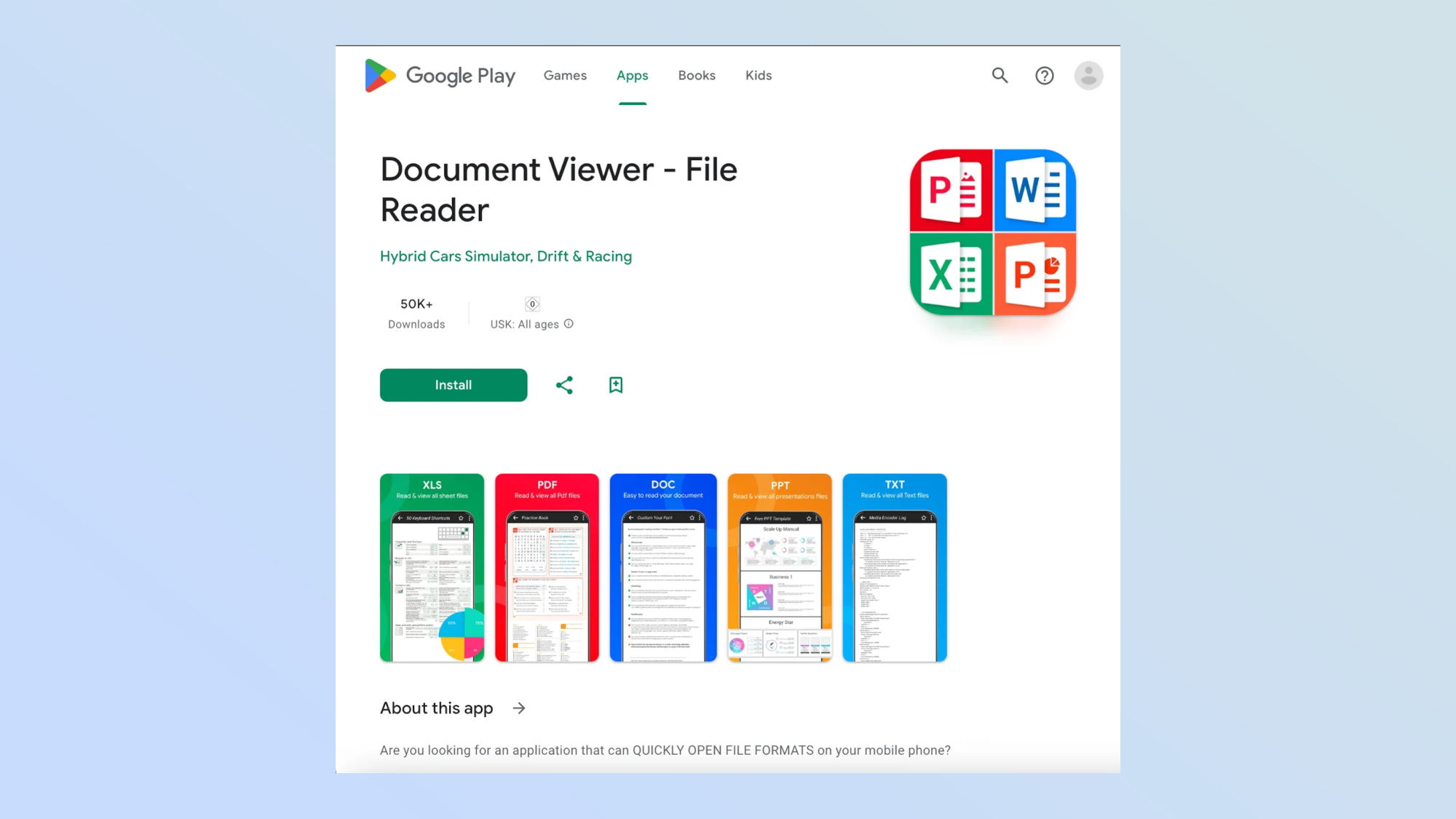Click the Google Play logo

[x=440, y=76]
